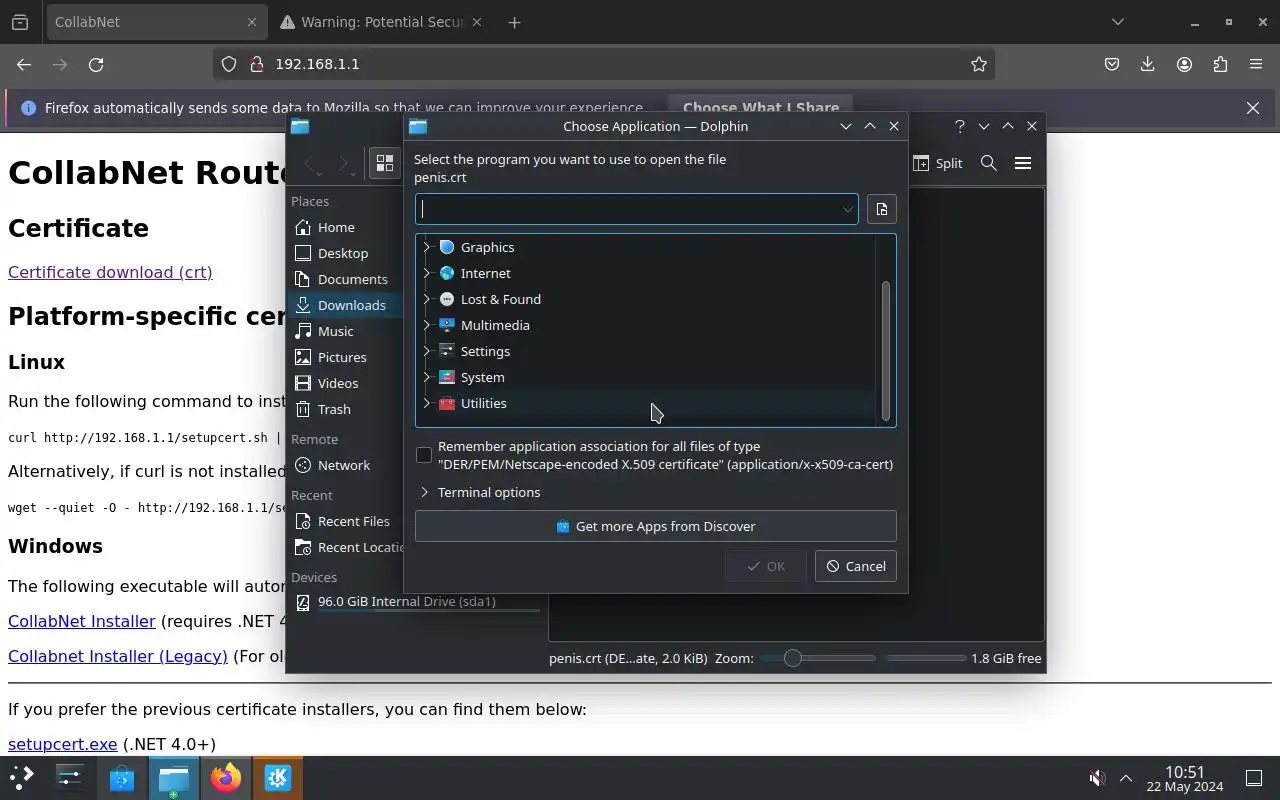Expand the Lost & Found category
The image size is (1280, 800).
click(x=426, y=299)
